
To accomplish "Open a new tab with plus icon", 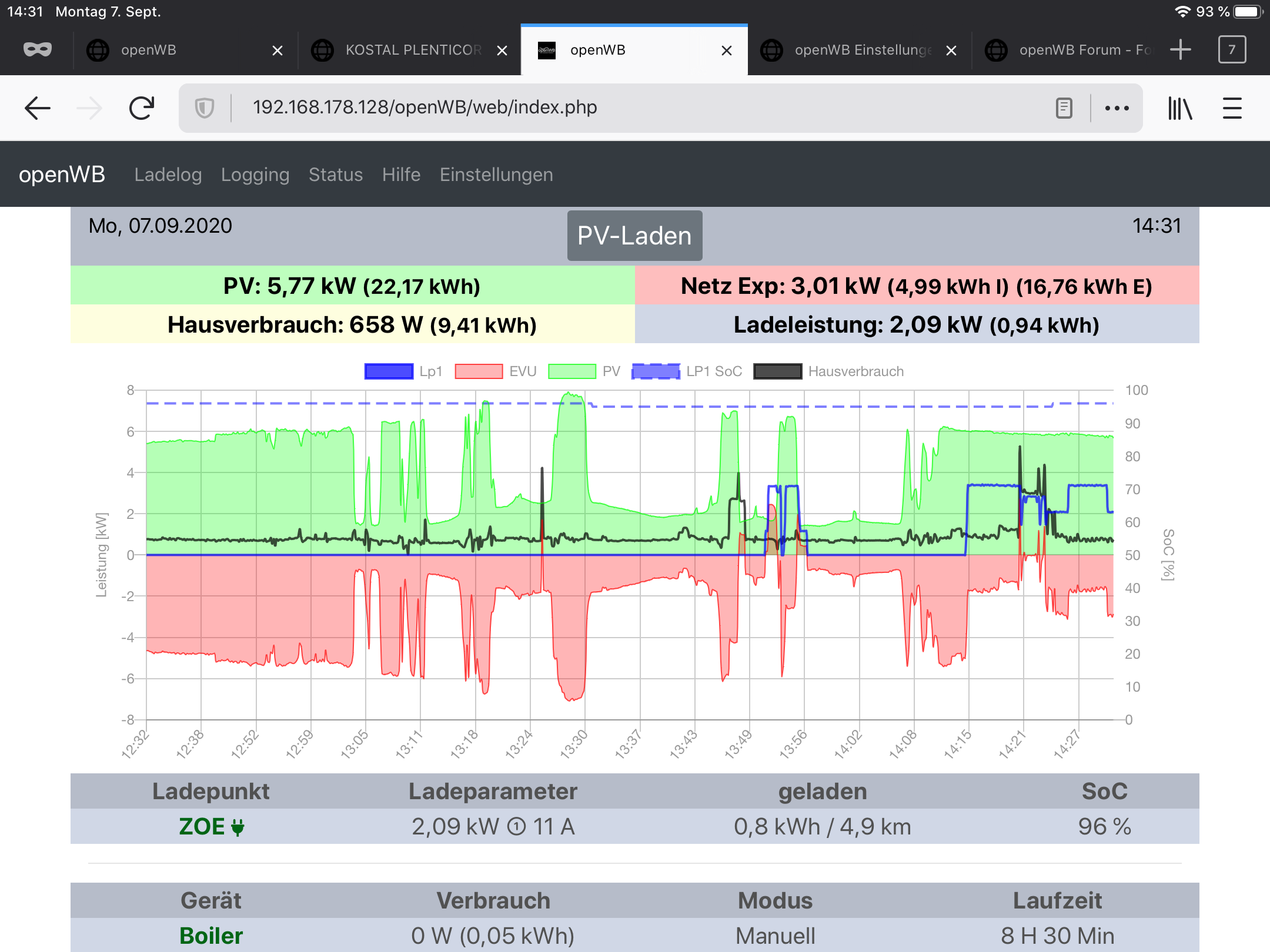I will 1180,50.
